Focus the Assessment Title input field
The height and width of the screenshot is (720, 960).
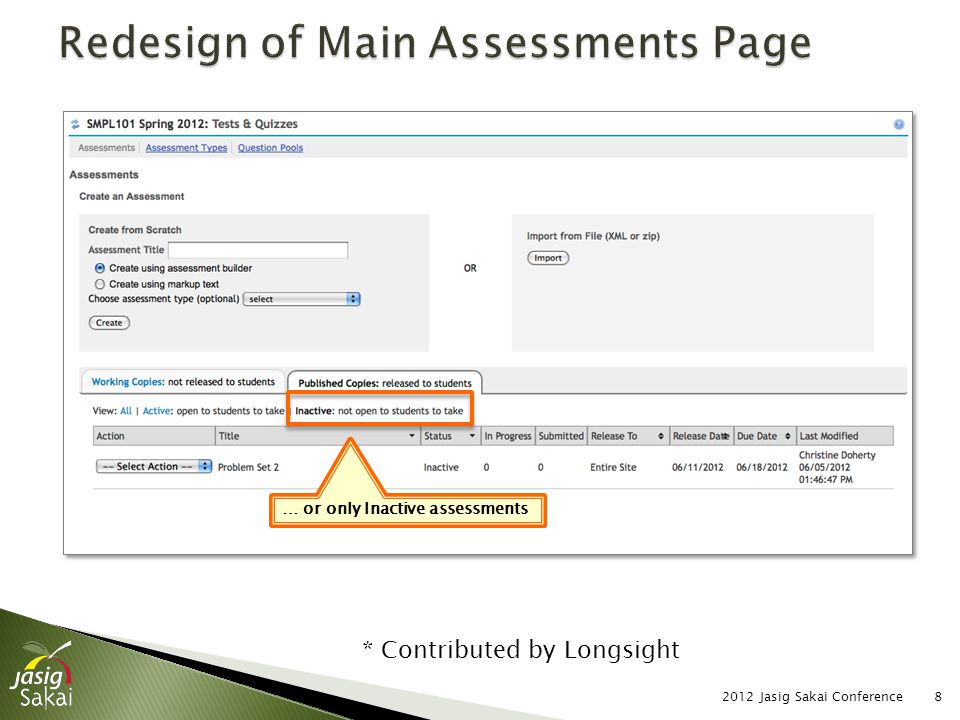tap(258, 250)
